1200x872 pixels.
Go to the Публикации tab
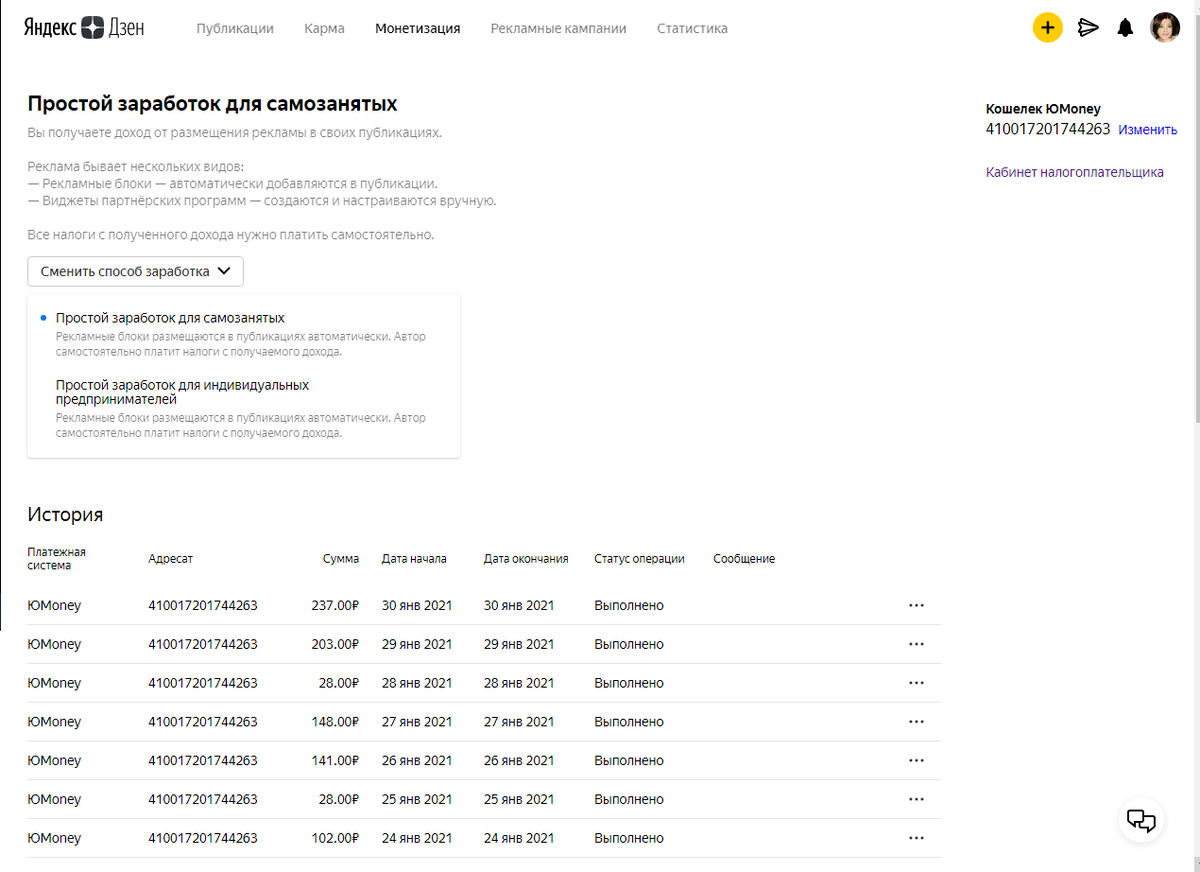coord(235,28)
